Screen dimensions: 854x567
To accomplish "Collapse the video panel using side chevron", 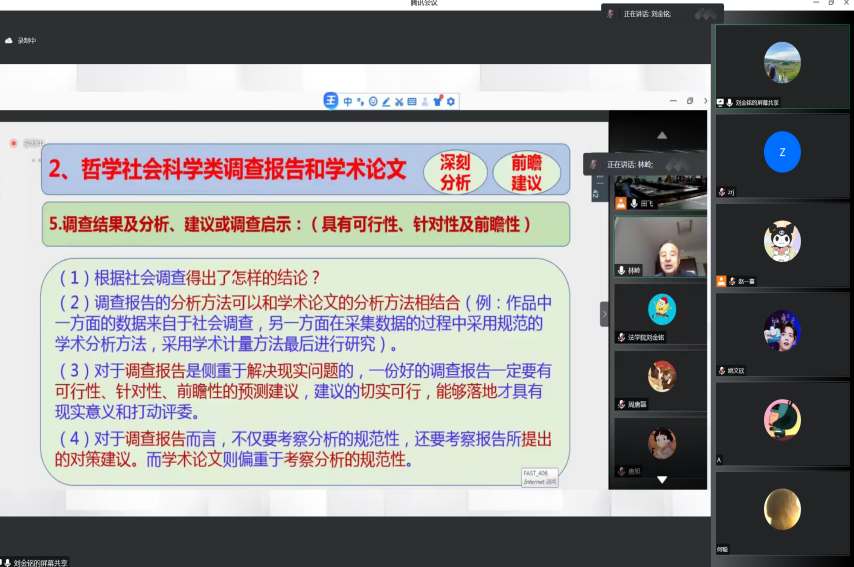I will [x=604, y=314].
